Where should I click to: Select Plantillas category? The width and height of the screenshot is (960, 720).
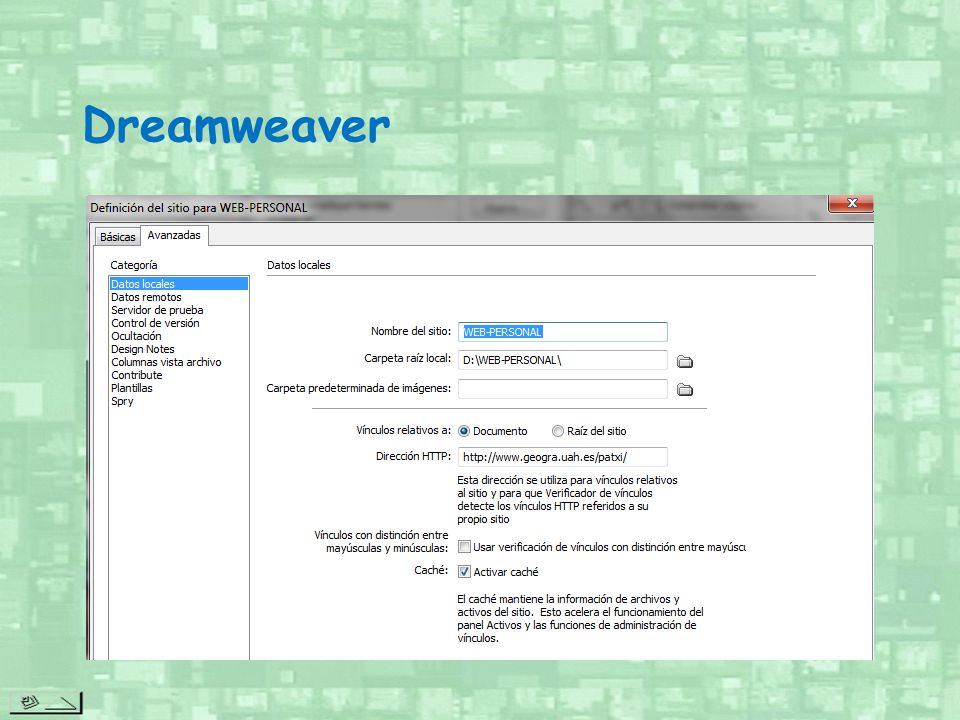[179, 388]
